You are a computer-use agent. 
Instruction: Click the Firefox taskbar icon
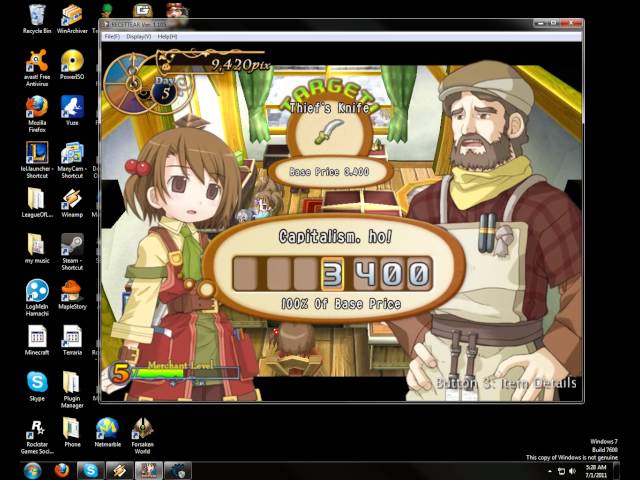tap(62, 471)
